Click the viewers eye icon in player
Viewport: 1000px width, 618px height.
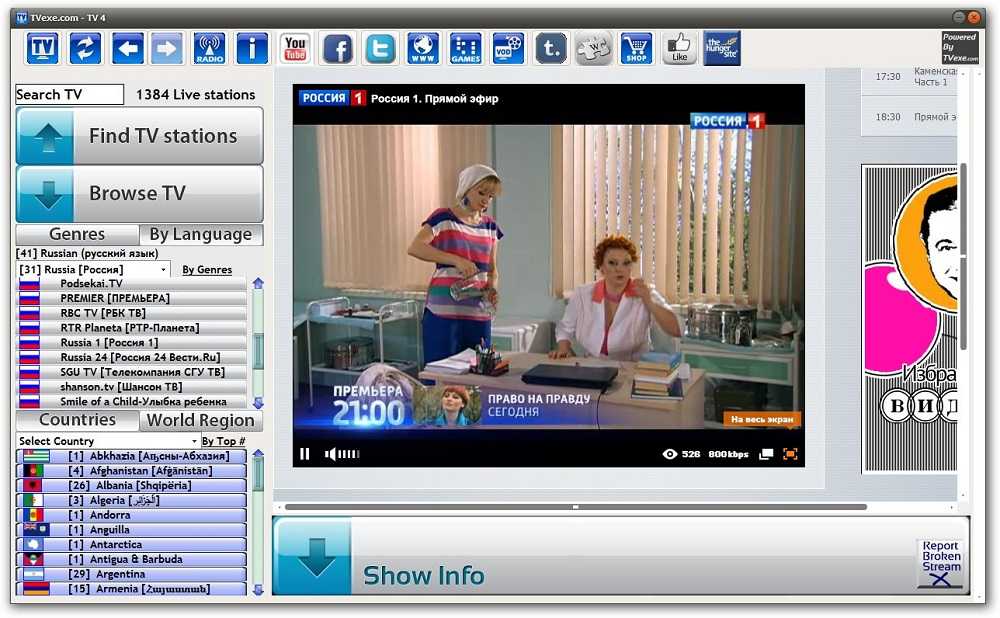(x=670, y=453)
